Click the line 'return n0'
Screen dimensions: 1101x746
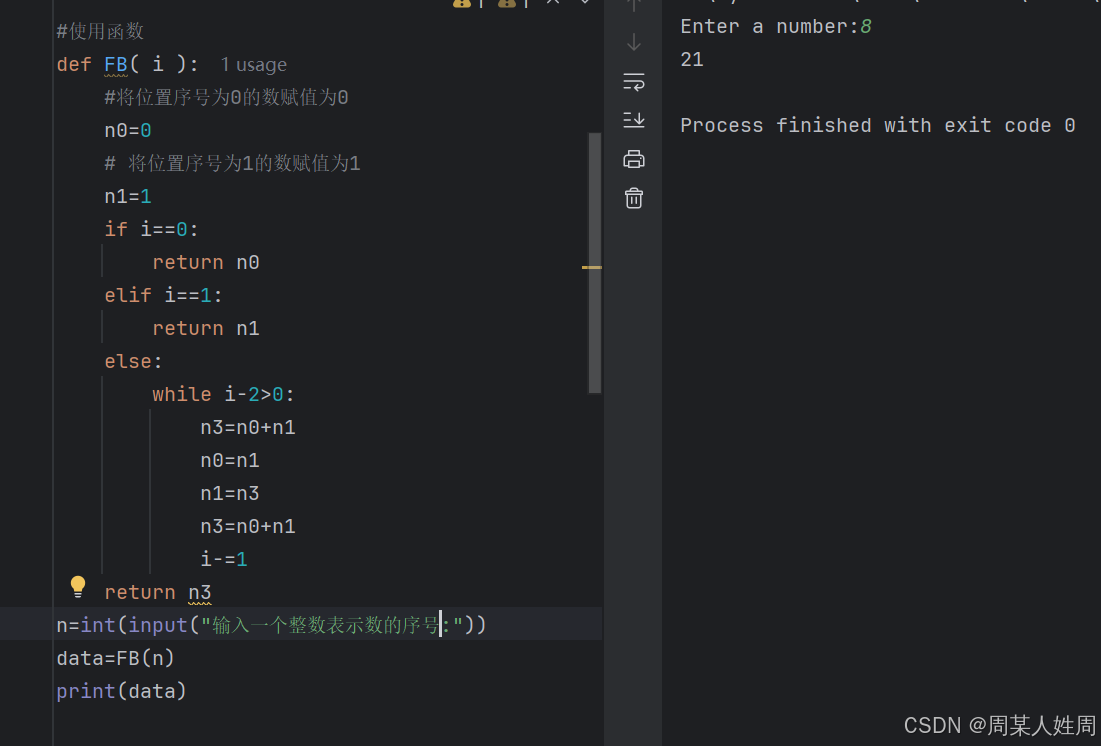click(x=206, y=263)
